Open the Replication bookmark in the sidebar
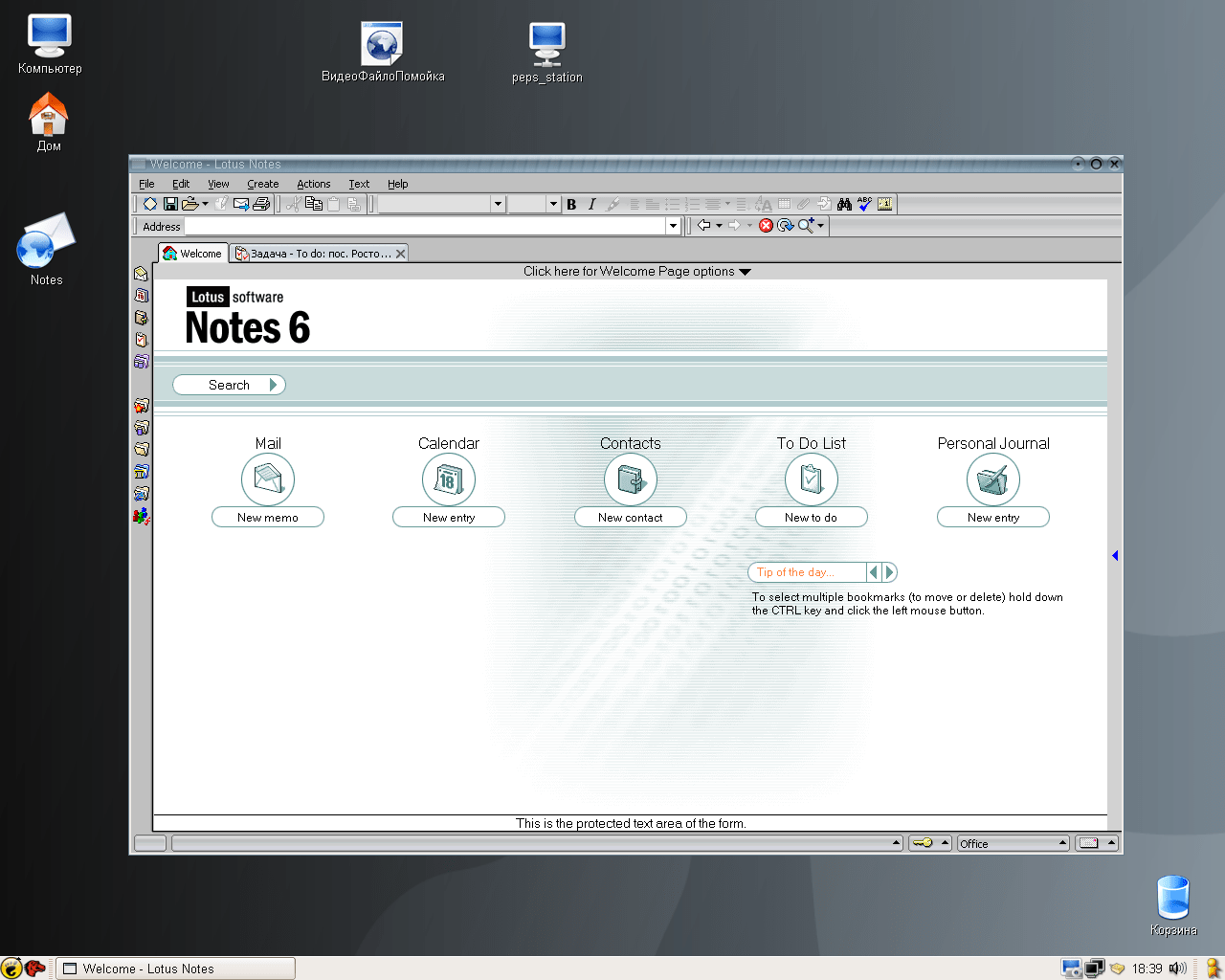 tap(142, 362)
